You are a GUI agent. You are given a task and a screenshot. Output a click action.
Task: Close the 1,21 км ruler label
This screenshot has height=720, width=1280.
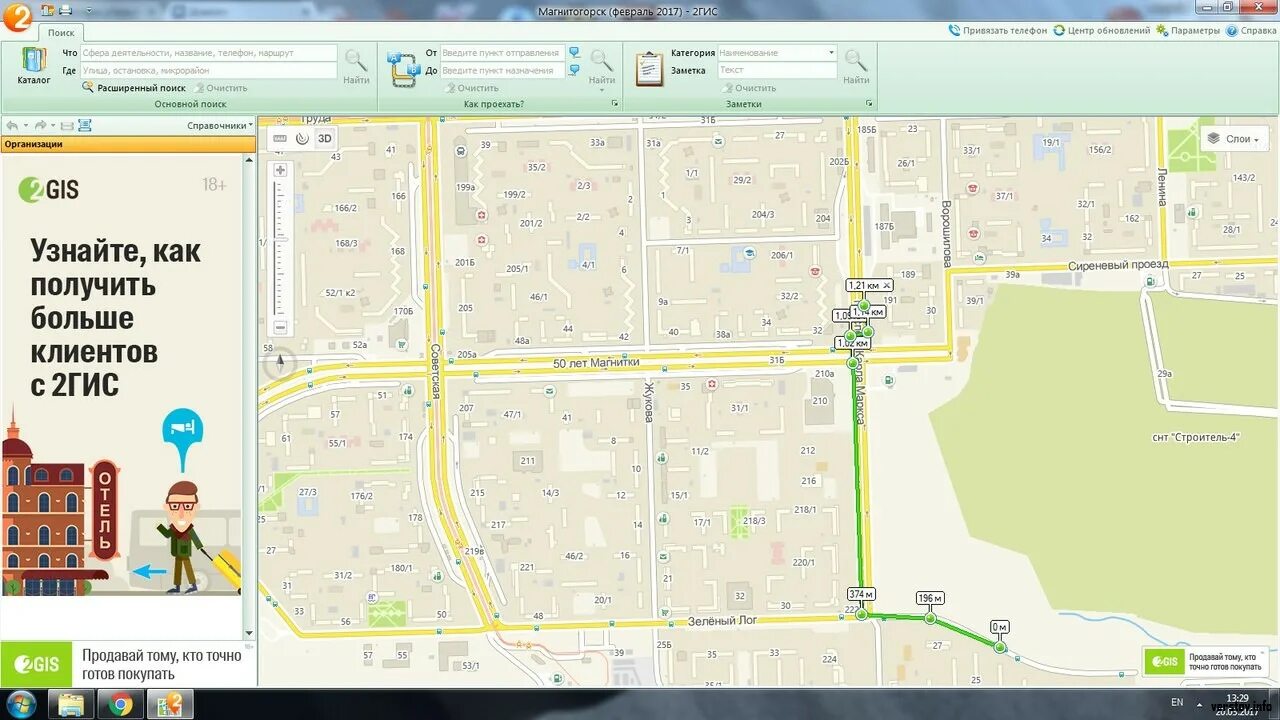point(885,286)
